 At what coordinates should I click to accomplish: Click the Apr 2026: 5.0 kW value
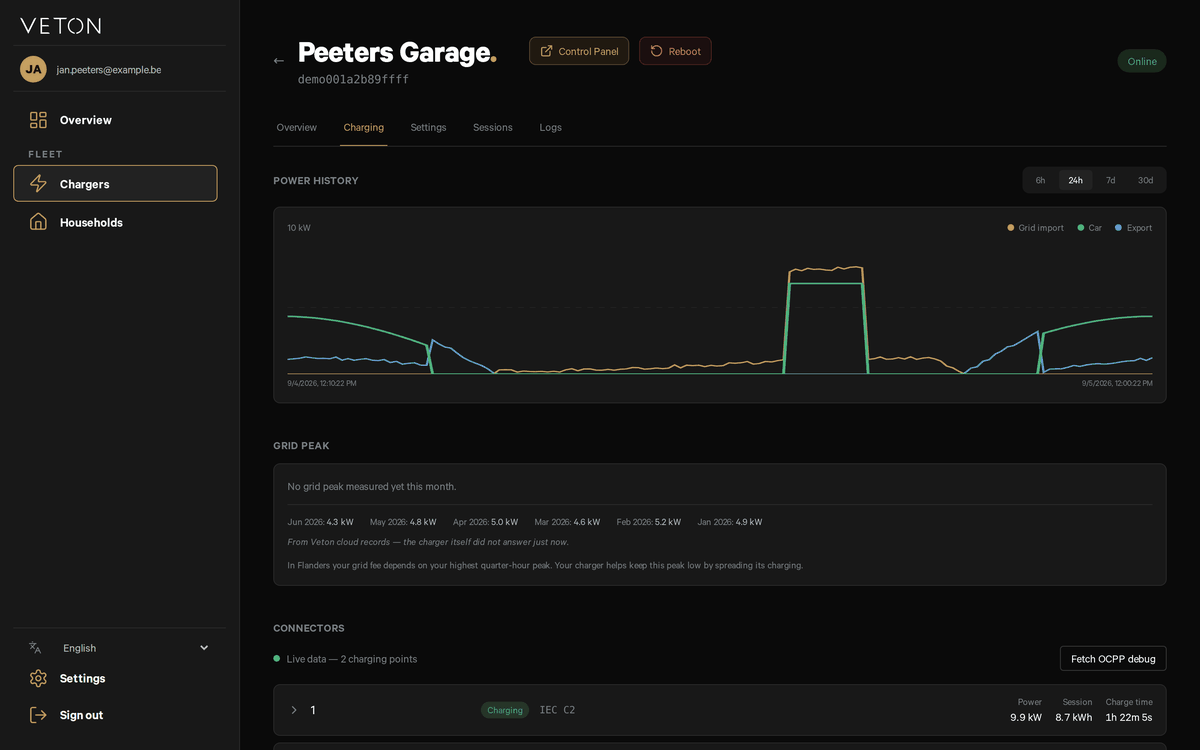485,522
